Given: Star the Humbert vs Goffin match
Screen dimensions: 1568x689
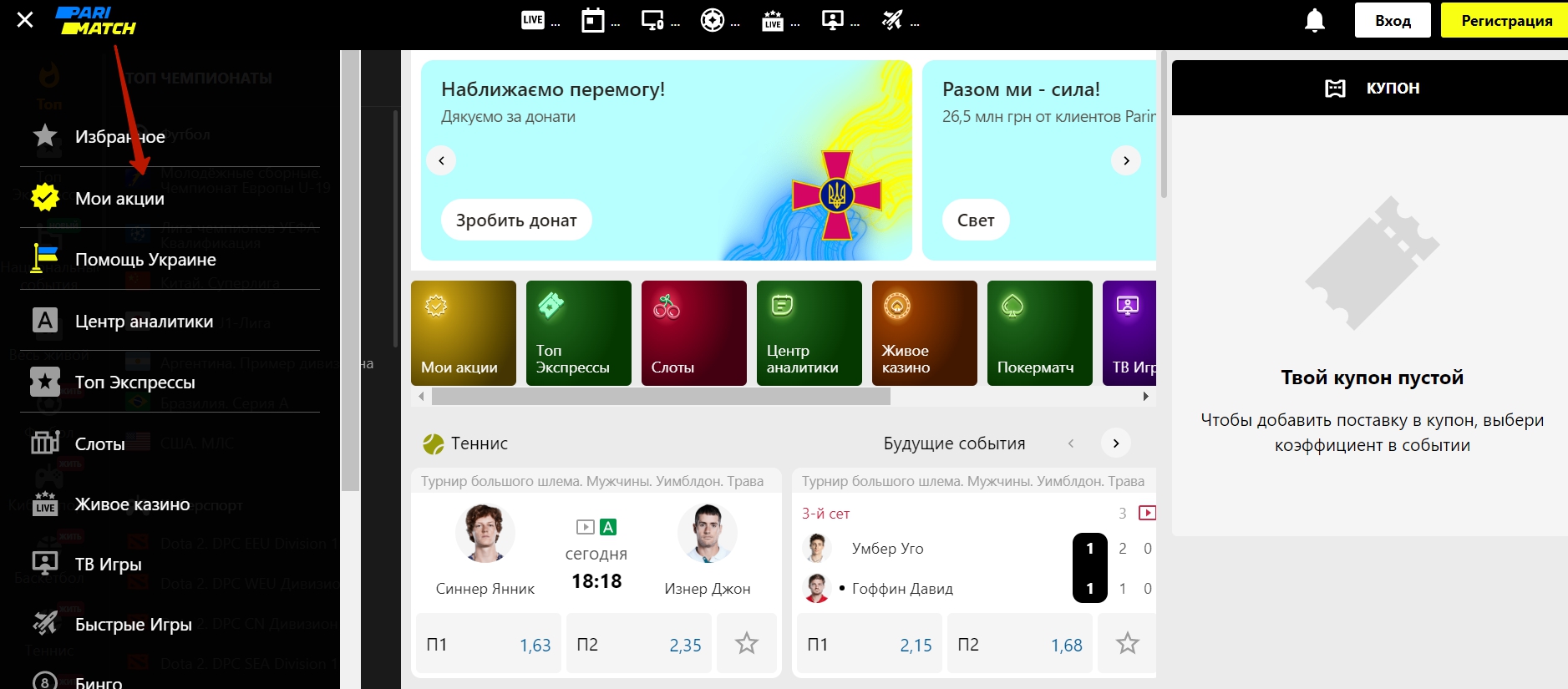Looking at the screenshot, I should coord(1127,643).
